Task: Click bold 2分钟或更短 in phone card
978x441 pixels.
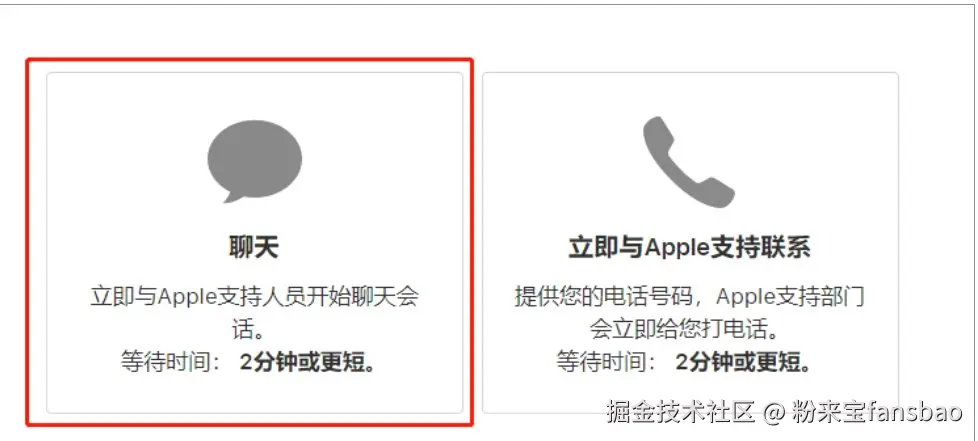Action: point(738,362)
